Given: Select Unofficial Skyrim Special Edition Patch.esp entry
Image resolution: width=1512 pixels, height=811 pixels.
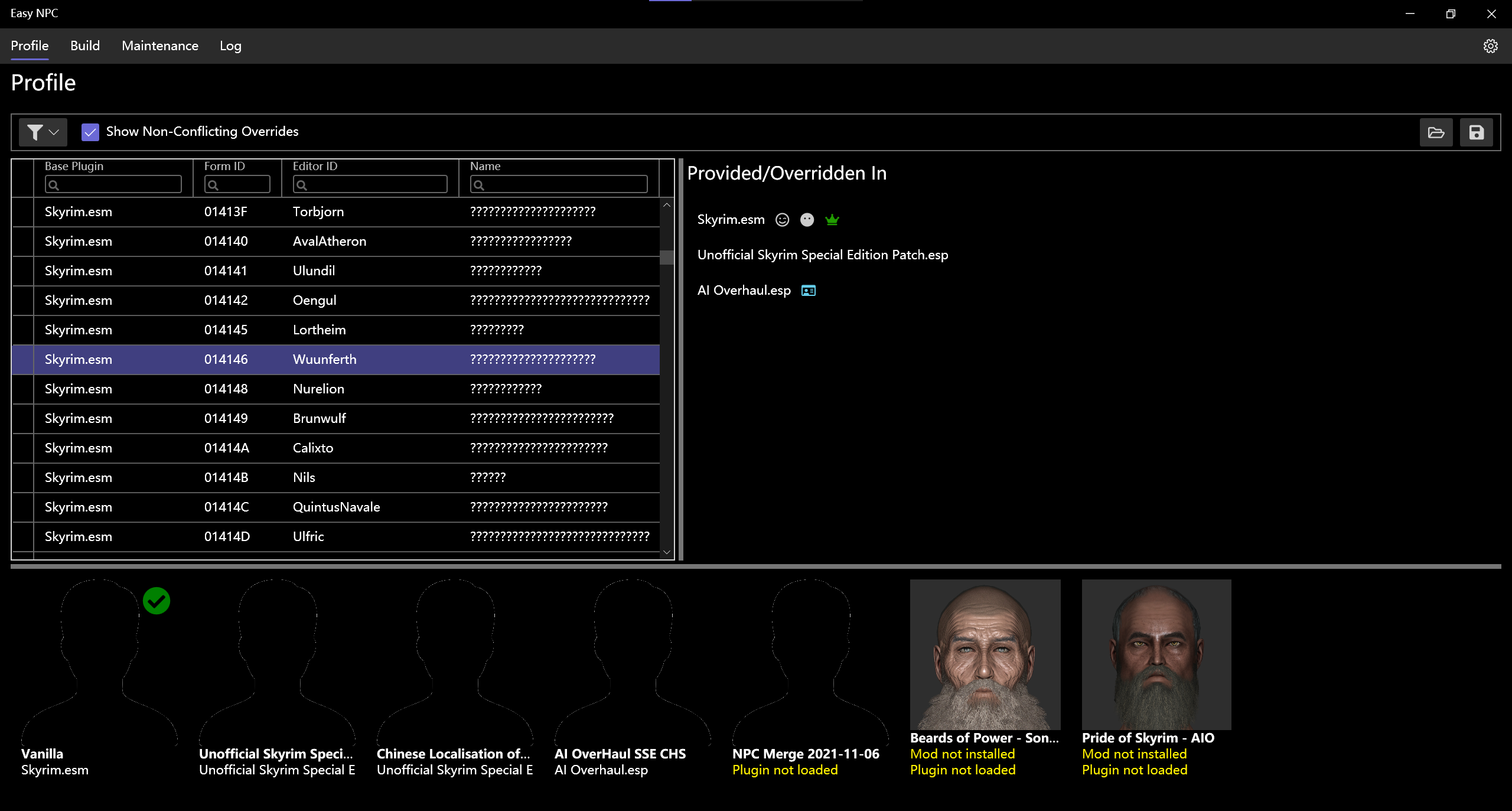Looking at the screenshot, I should tap(822, 255).
